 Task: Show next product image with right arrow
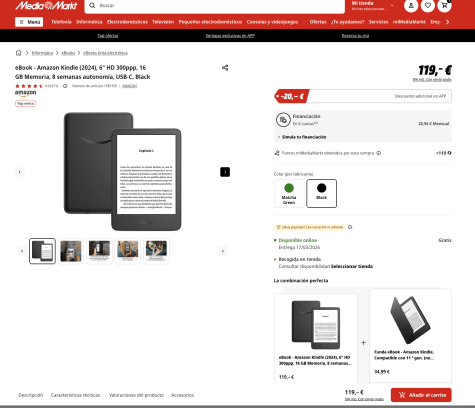(x=225, y=172)
